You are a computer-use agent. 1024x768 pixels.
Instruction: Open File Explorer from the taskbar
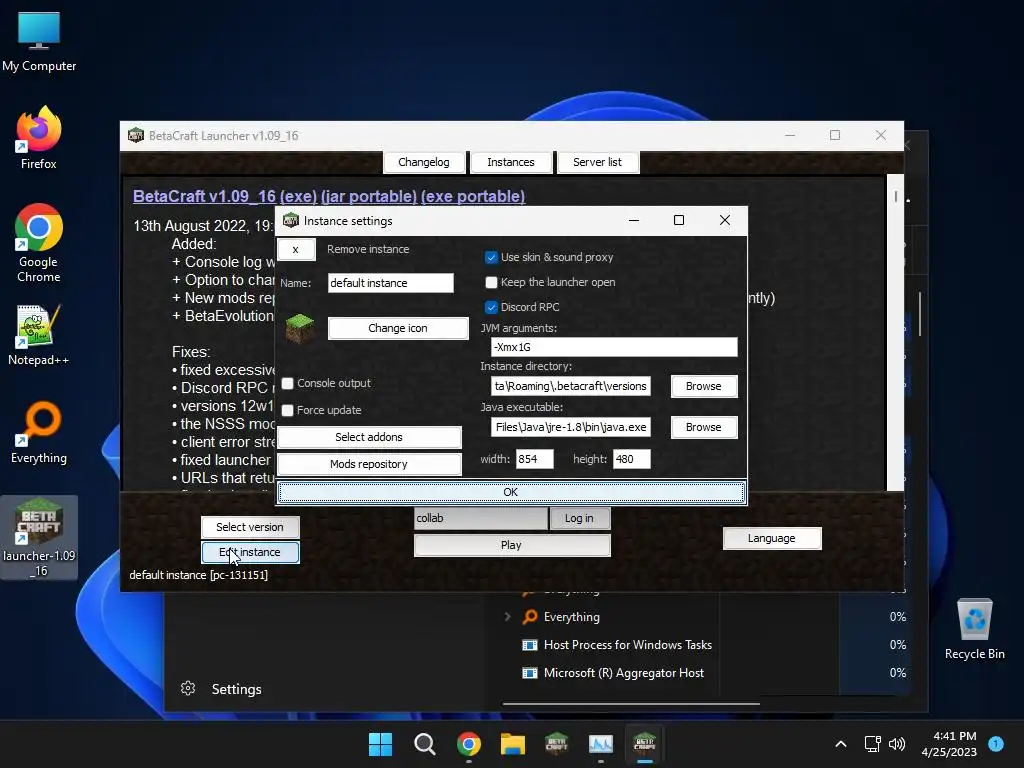pyautogui.click(x=513, y=744)
